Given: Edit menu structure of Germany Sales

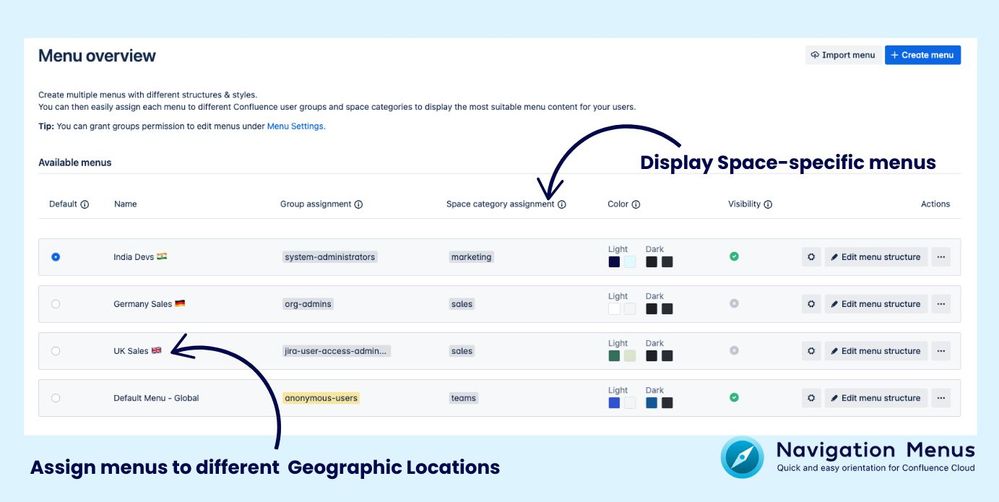Looking at the screenshot, I should tap(876, 304).
